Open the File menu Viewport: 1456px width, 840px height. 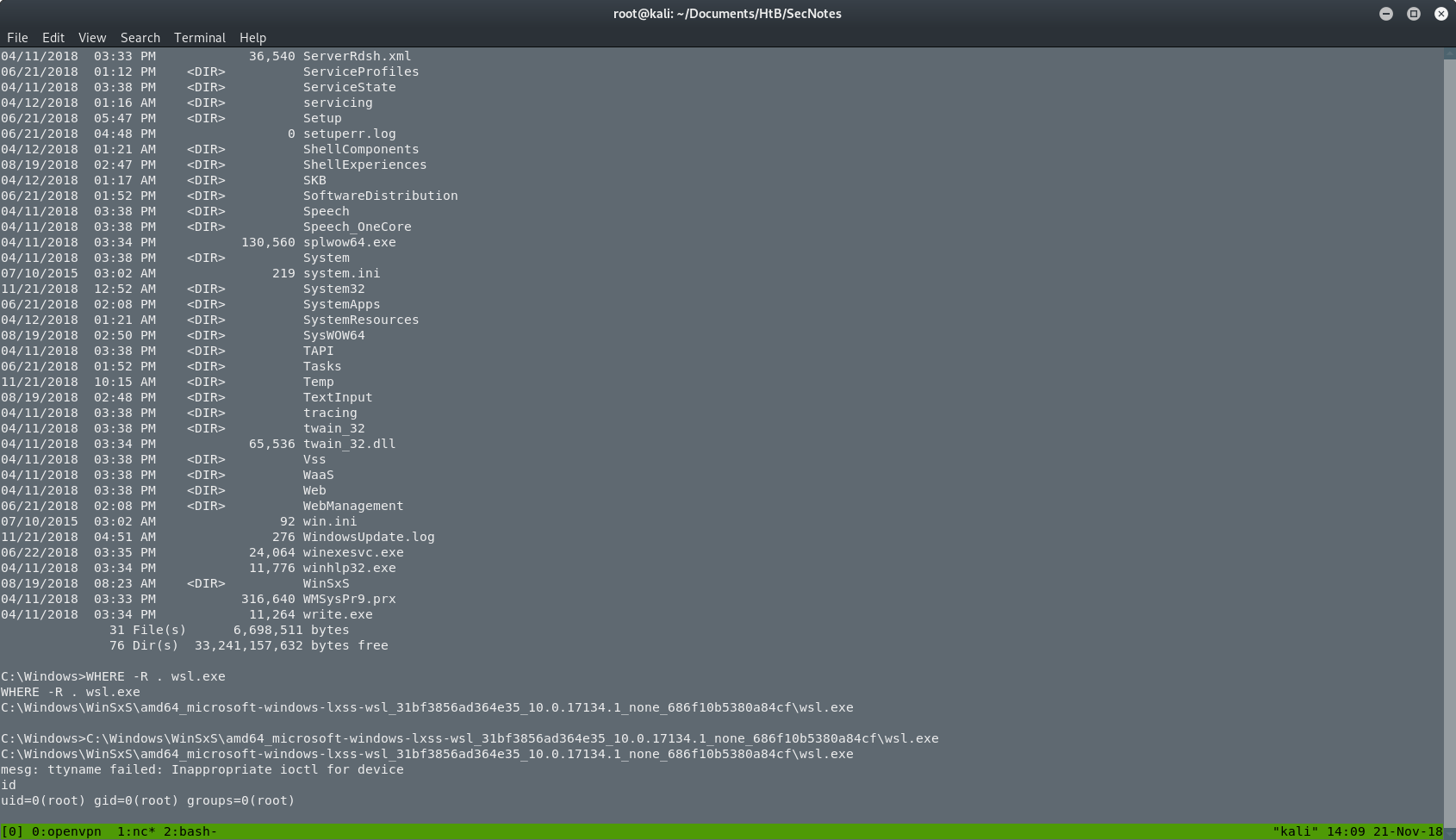click(17, 37)
